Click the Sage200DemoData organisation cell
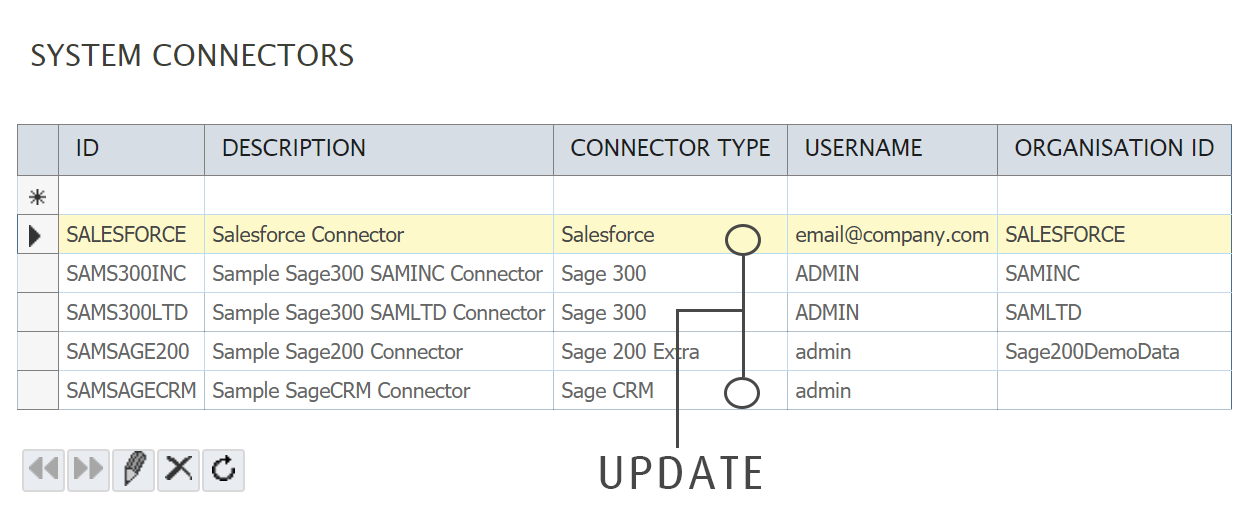 (1092, 352)
